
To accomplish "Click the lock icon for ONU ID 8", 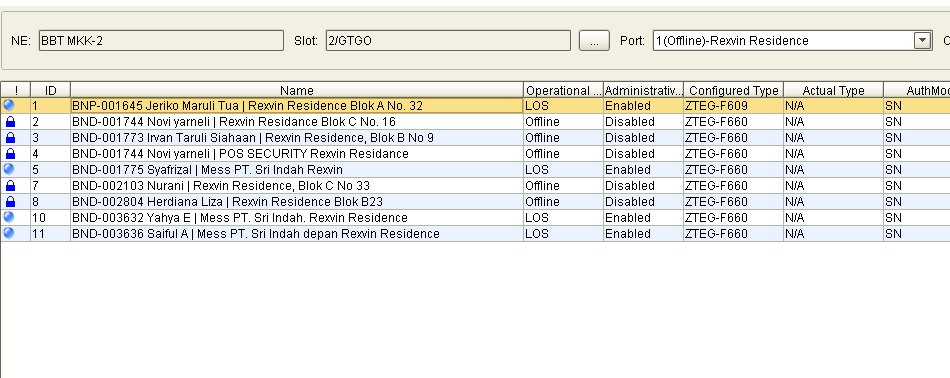I will (10, 201).
